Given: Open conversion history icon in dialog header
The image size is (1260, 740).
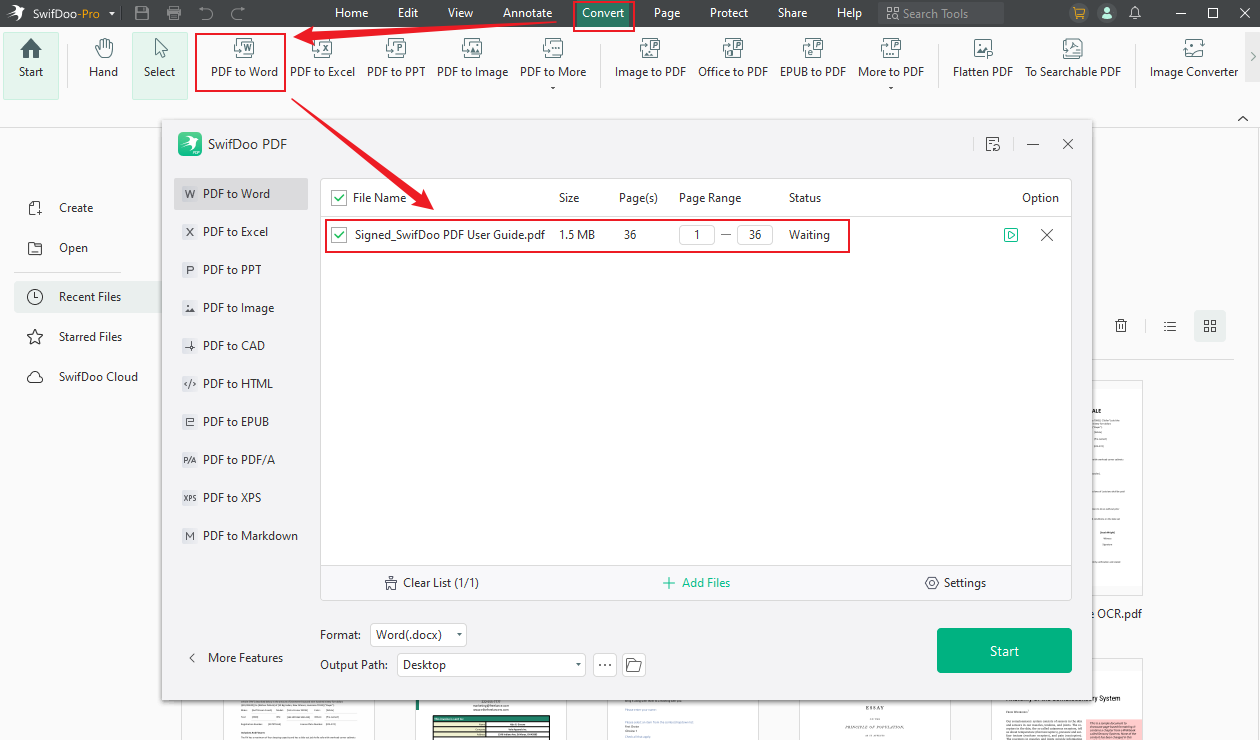Looking at the screenshot, I should 993,144.
